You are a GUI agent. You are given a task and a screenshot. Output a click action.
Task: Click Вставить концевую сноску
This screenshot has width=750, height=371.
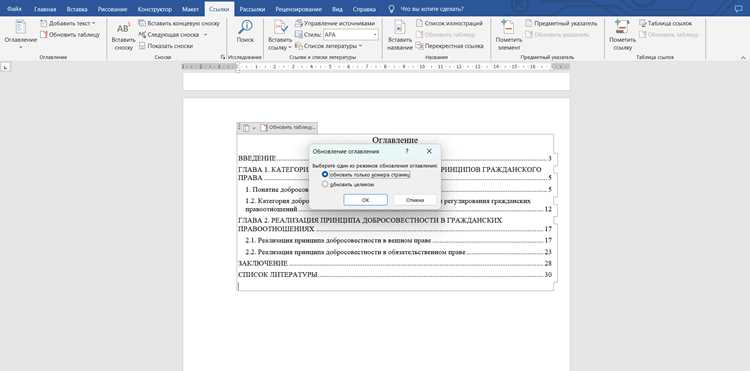click(179, 23)
